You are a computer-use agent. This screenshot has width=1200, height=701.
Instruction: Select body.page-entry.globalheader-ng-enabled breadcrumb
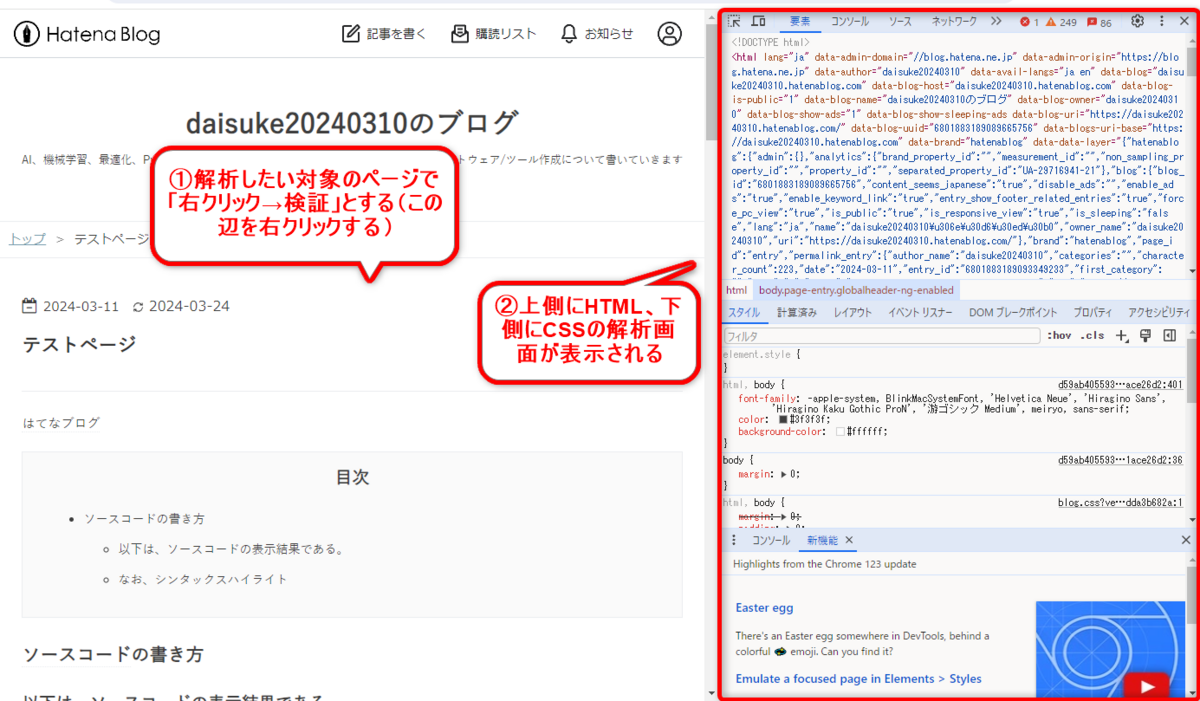[856, 290]
